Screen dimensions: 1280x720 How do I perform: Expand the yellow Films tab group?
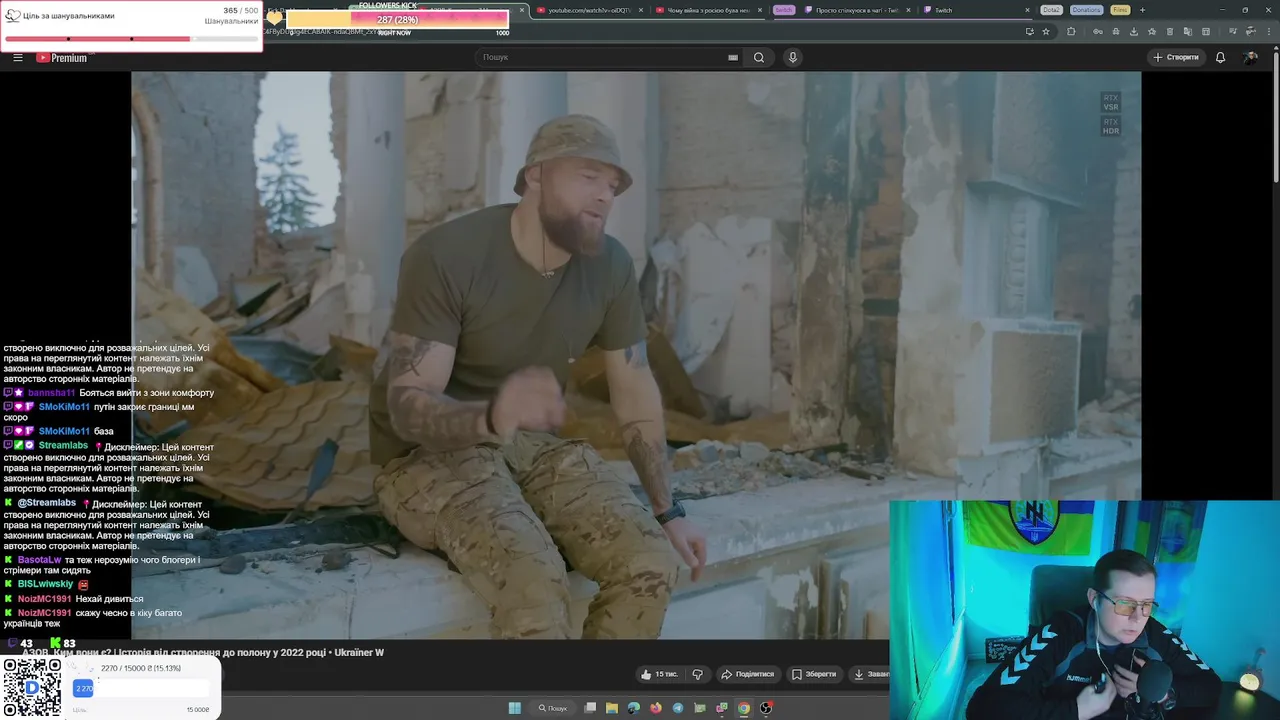1120,10
